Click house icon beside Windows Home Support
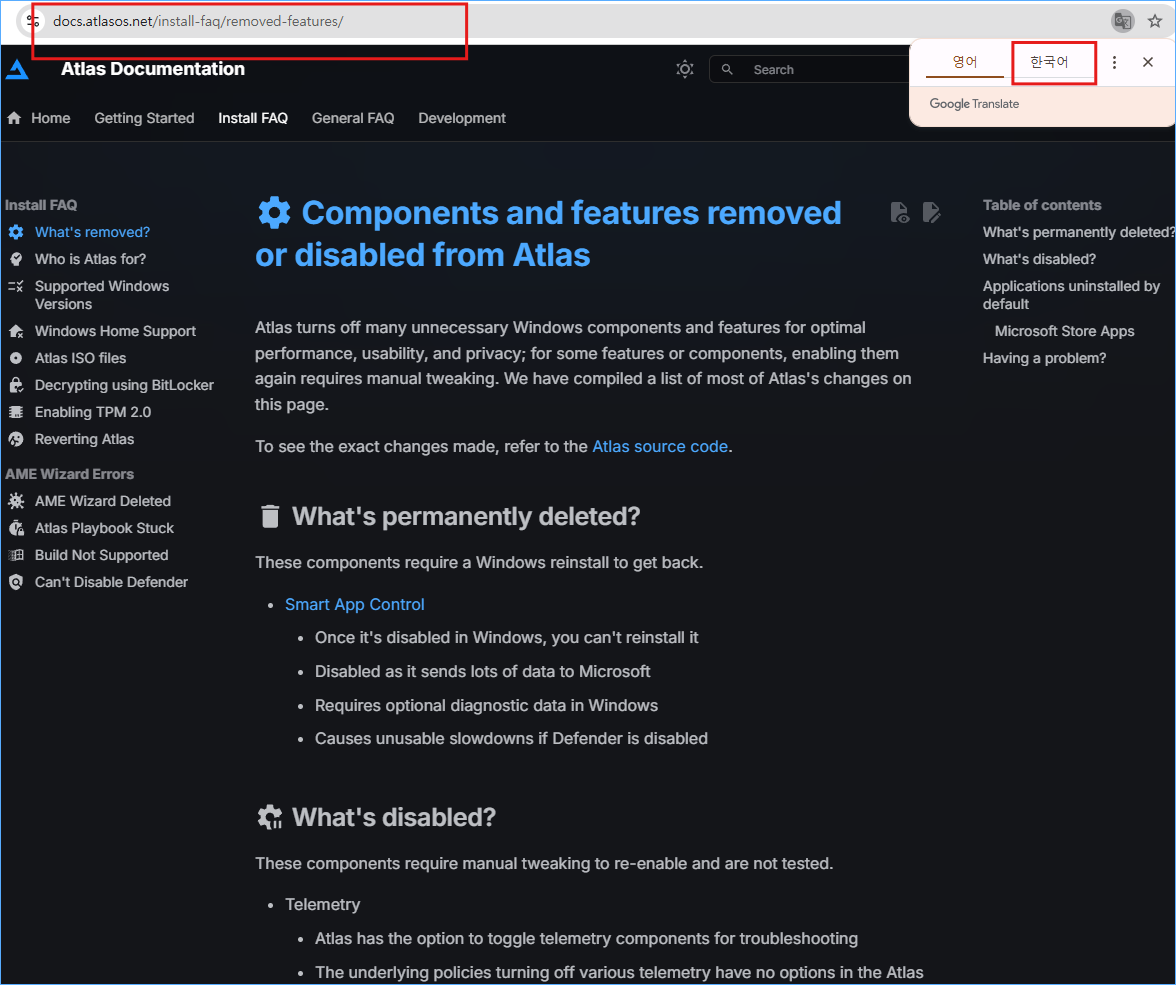Viewport: 1176px width, 985px height. (16, 332)
